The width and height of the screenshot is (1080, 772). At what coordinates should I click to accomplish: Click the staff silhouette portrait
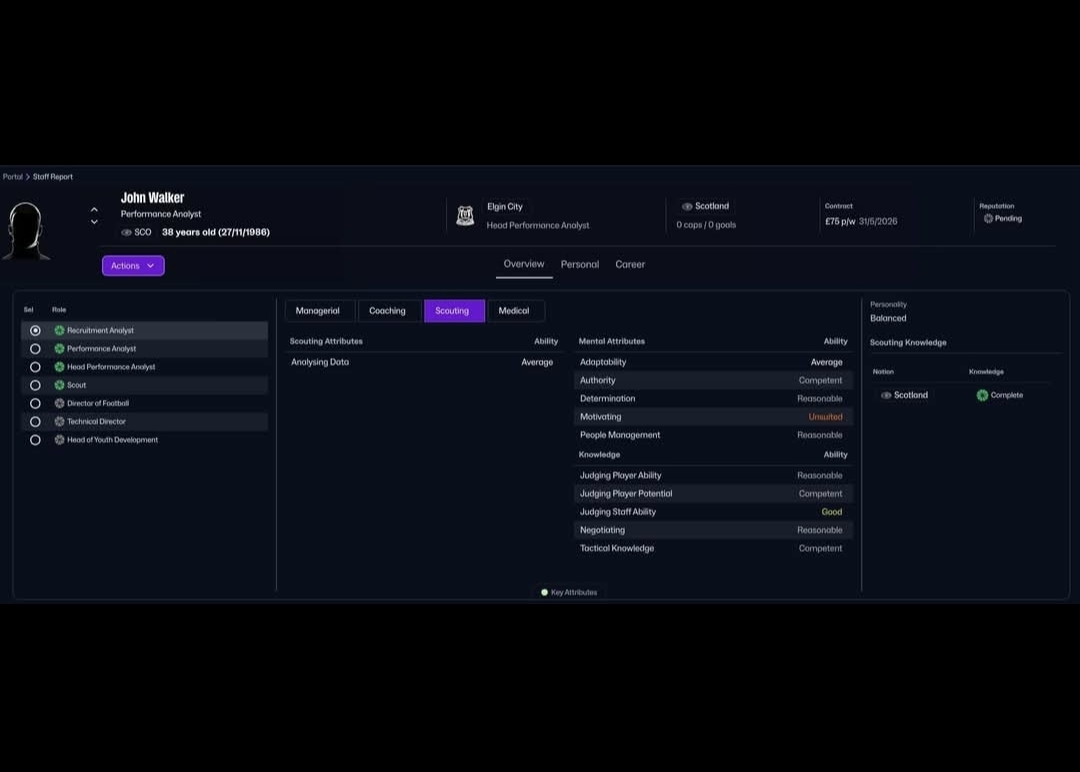(x=26, y=231)
